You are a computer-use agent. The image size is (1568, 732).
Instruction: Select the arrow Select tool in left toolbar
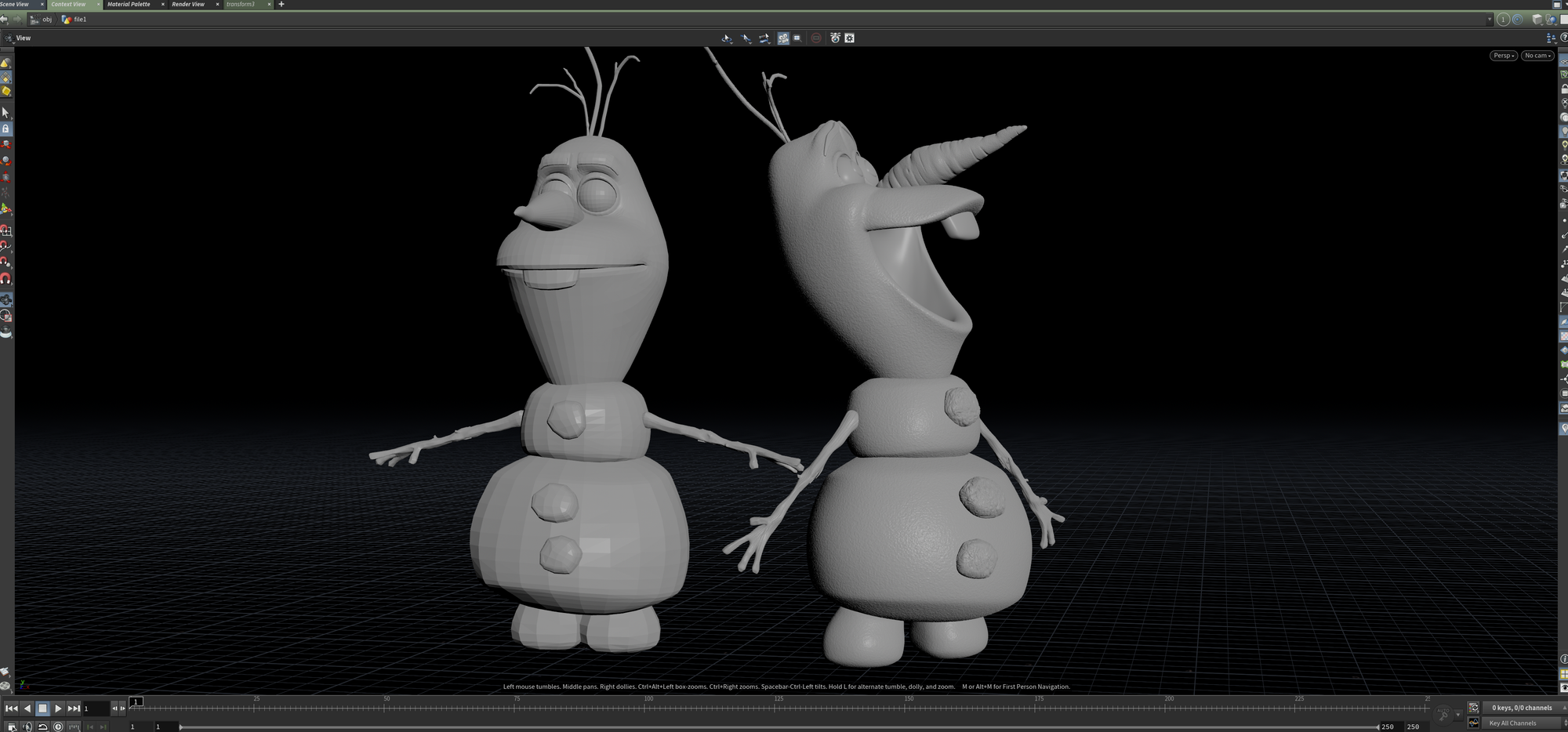(5, 113)
